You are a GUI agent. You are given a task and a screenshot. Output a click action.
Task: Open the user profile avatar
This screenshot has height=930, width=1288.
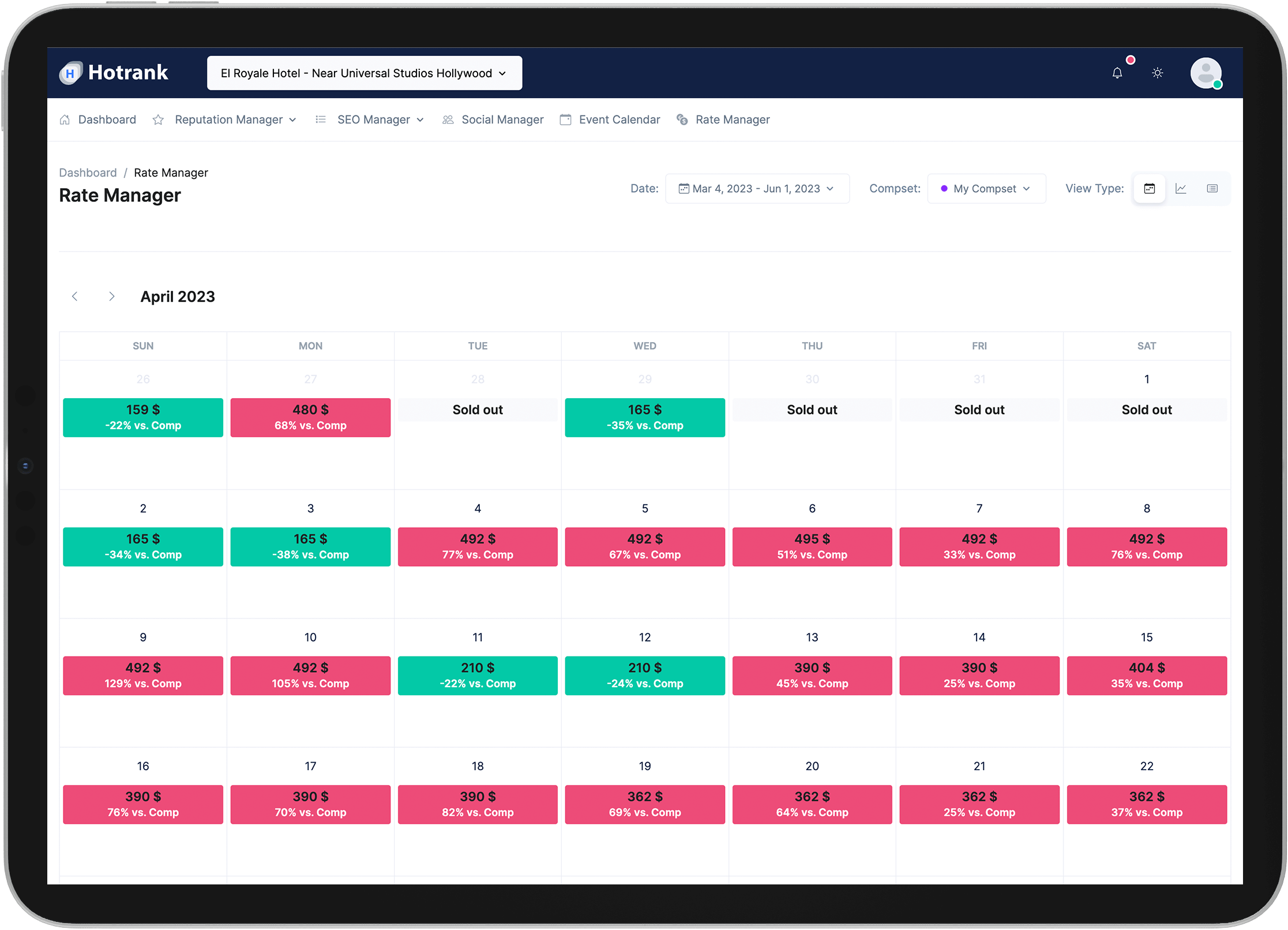pyautogui.click(x=1206, y=73)
